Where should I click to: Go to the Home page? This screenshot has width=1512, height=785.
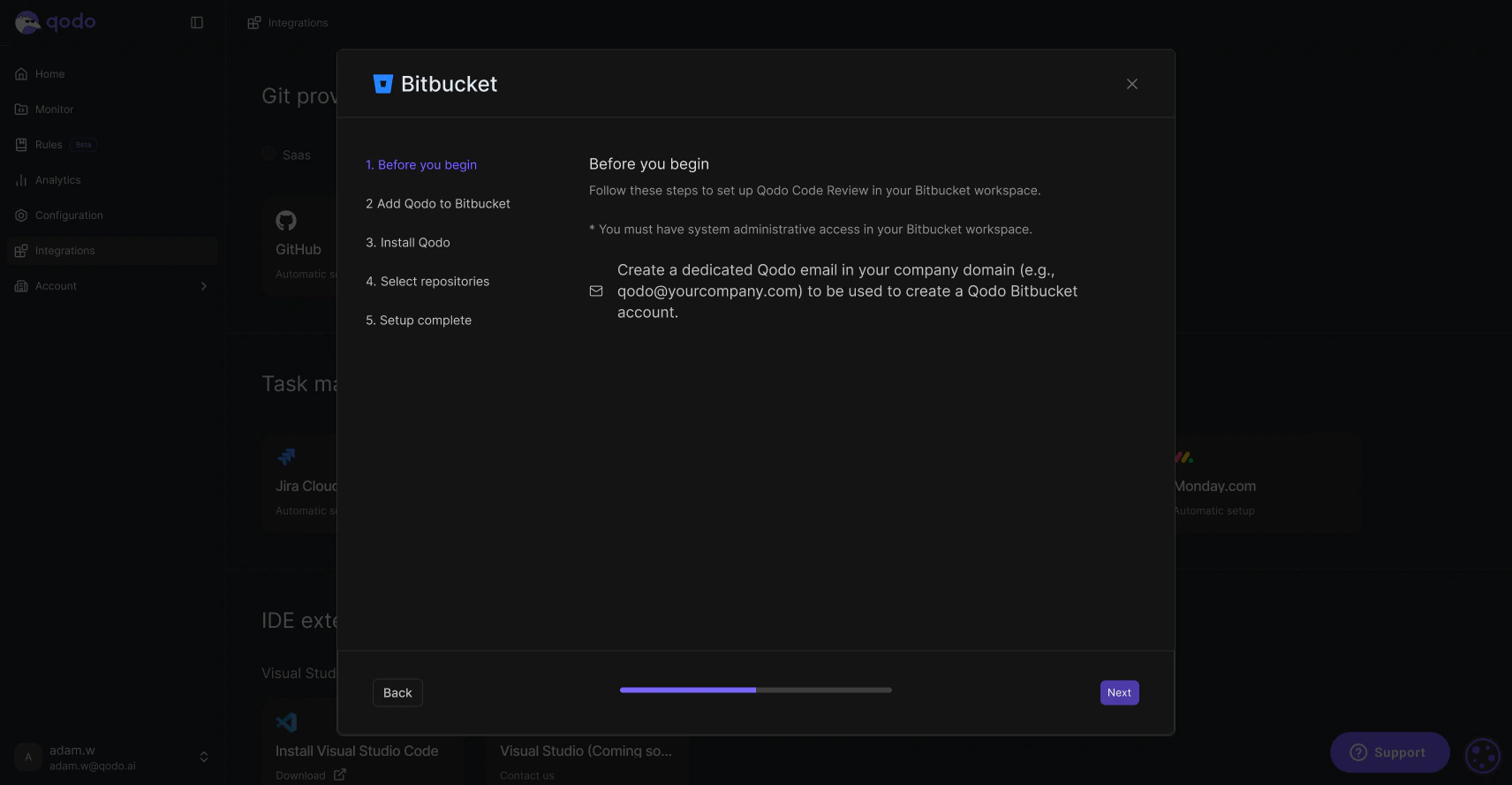[x=112, y=74]
